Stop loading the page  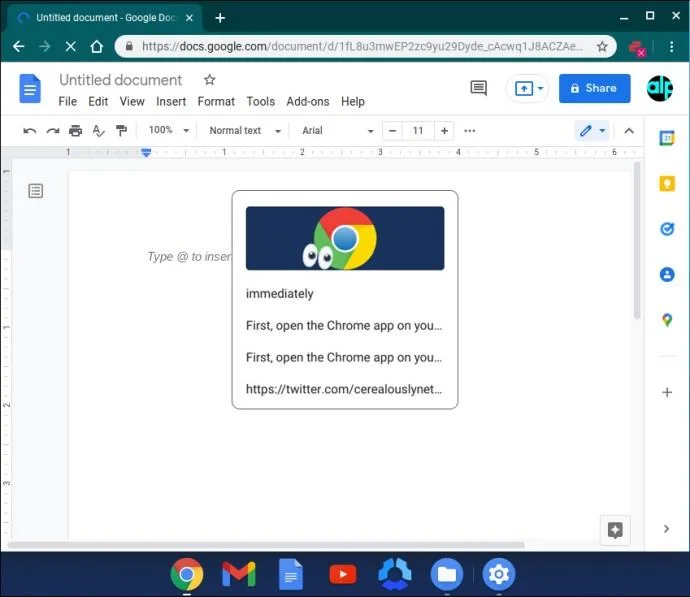point(70,46)
